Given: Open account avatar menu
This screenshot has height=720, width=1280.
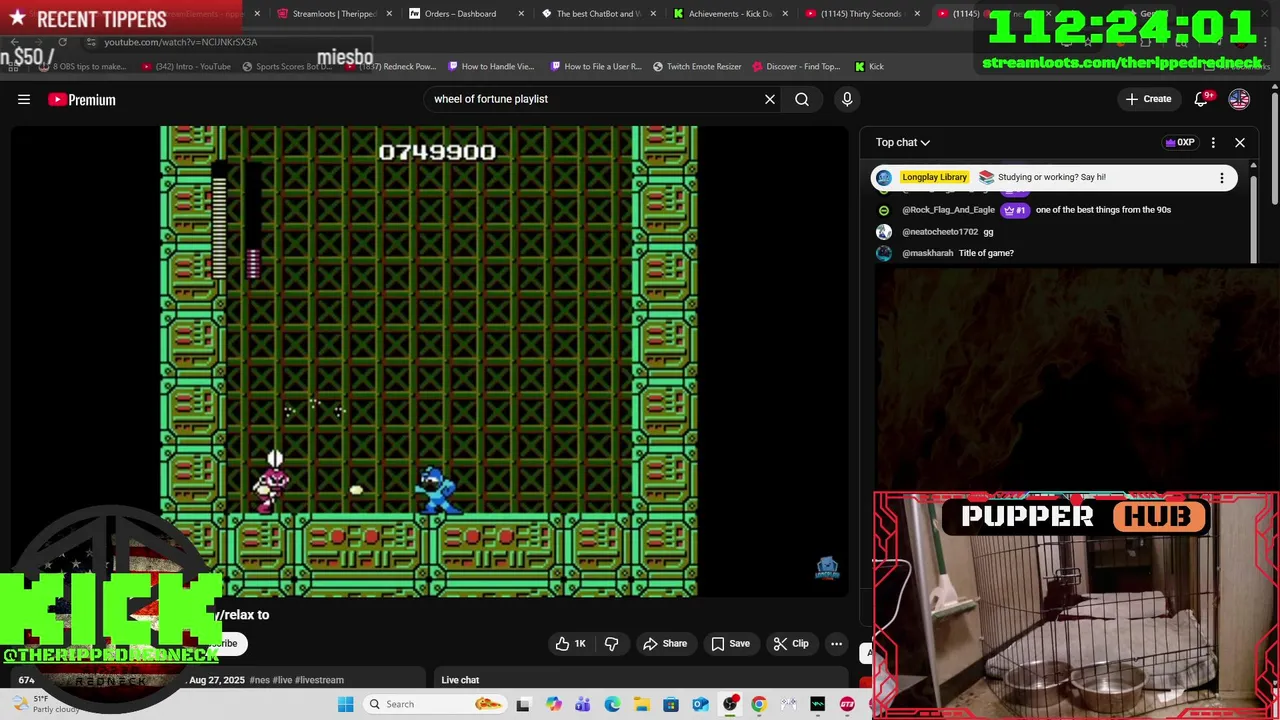Looking at the screenshot, I should click(x=1239, y=99).
